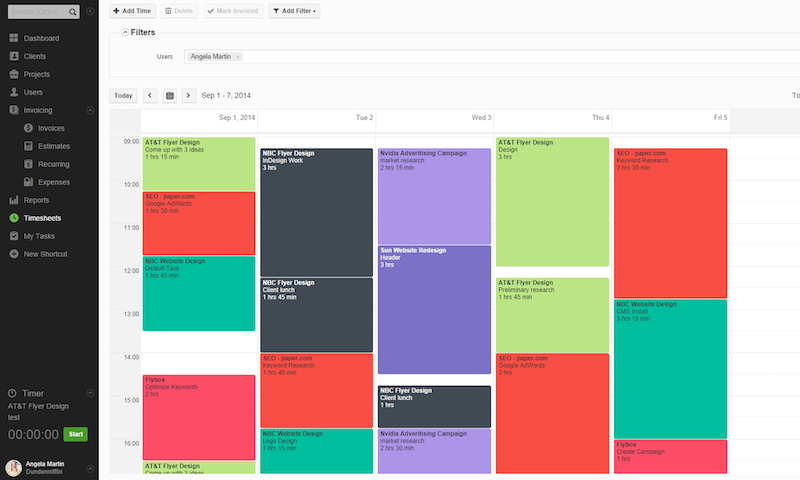Viewport: 800px width, 480px height.
Task: Click the Expenses icon
Action: [x=29, y=182]
